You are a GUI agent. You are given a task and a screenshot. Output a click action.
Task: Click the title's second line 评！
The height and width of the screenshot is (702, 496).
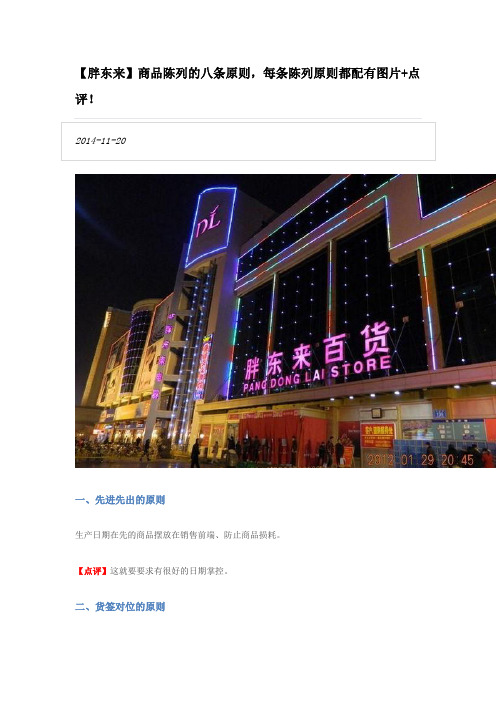pyautogui.click(x=85, y=99)
